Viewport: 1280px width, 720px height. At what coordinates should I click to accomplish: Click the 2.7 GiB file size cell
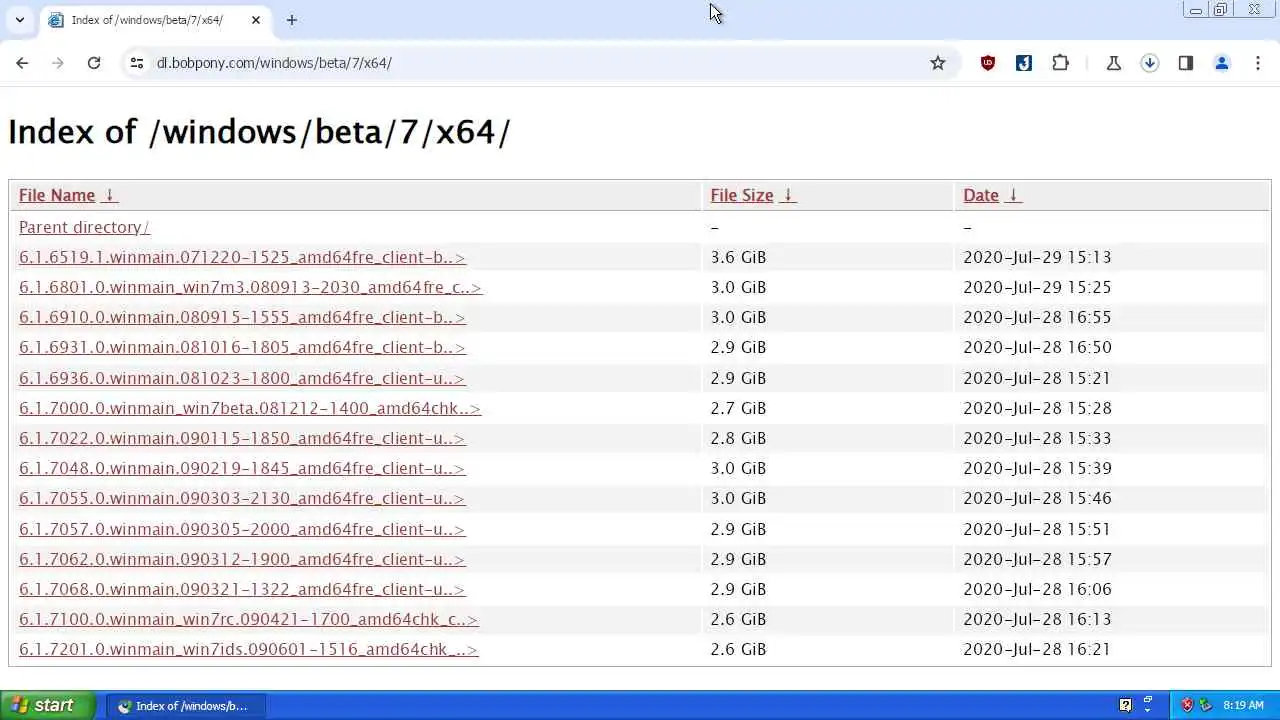coord(738,408)
